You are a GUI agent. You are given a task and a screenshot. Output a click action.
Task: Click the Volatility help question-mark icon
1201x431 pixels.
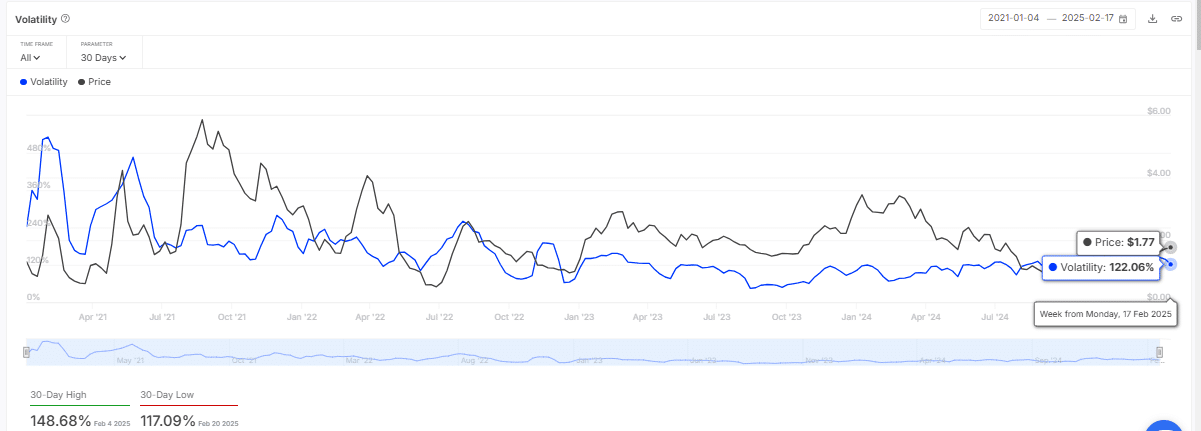66,19
